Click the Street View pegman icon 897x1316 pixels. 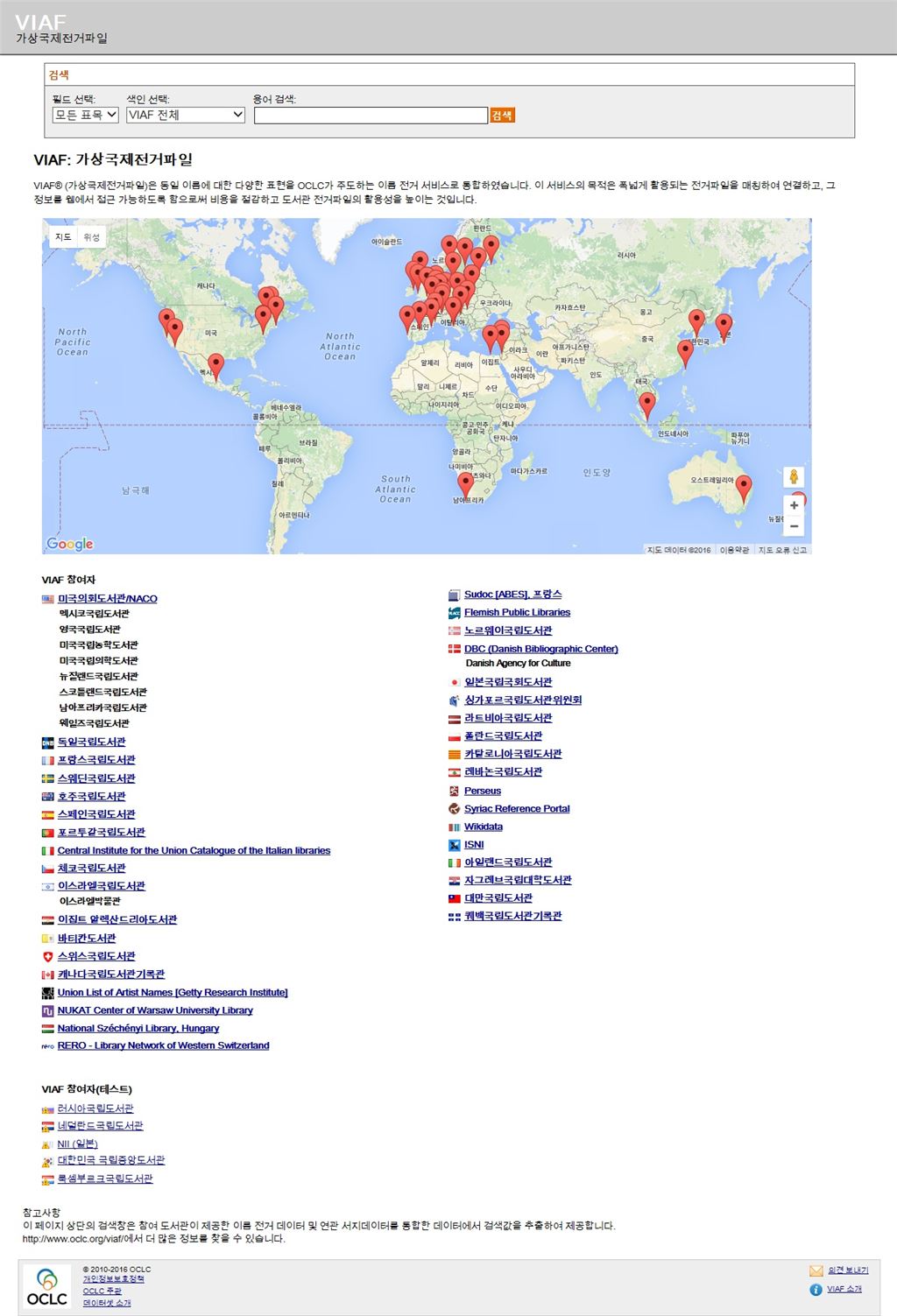(x=794, y=477)
